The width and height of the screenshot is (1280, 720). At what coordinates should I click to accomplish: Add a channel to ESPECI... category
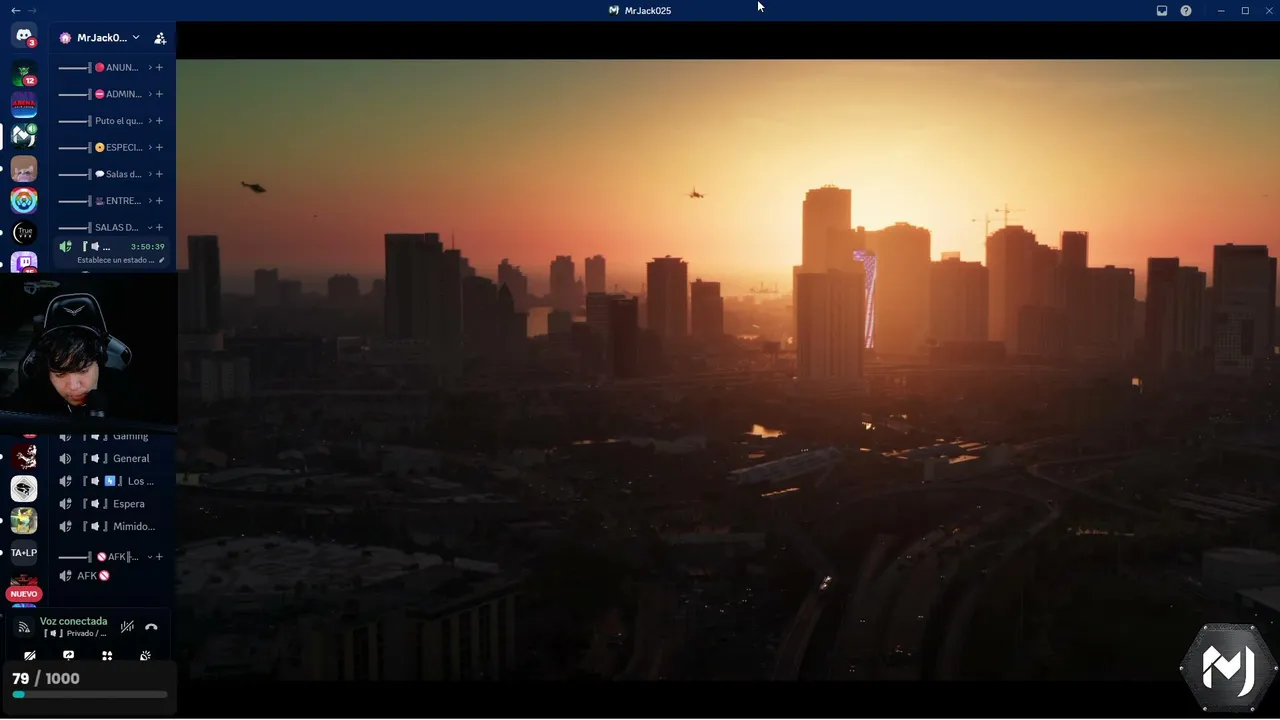point(159,147)
